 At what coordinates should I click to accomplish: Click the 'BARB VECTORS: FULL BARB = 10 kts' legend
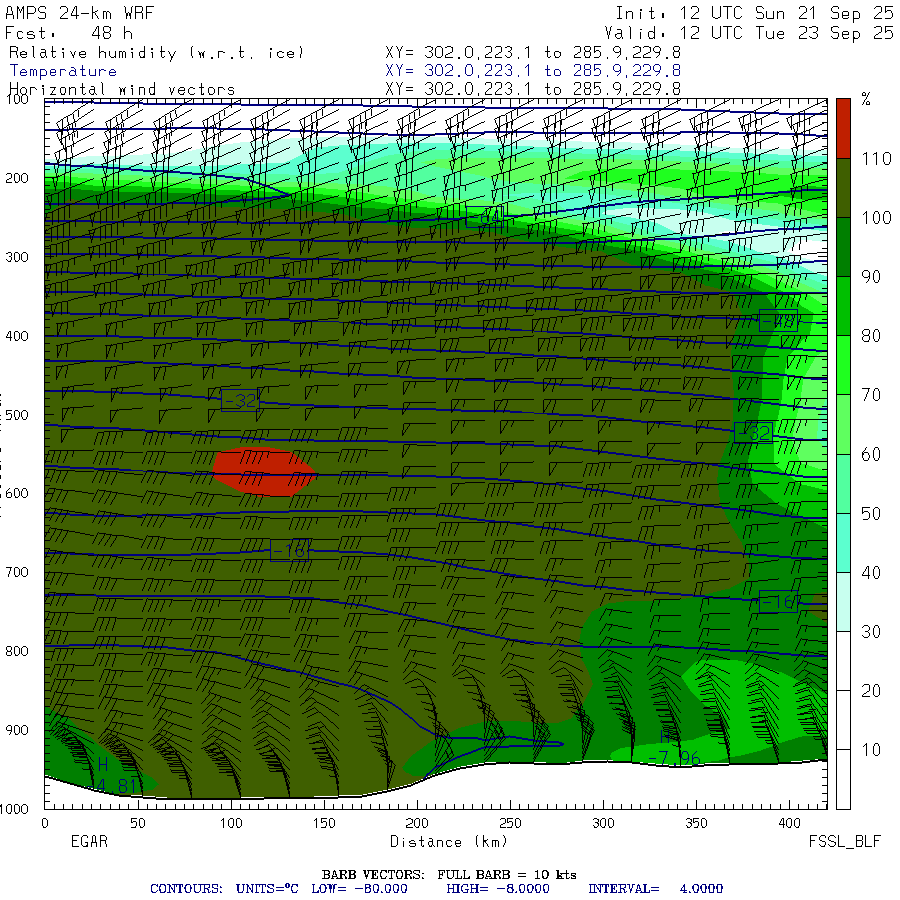[x=449, y=874]
